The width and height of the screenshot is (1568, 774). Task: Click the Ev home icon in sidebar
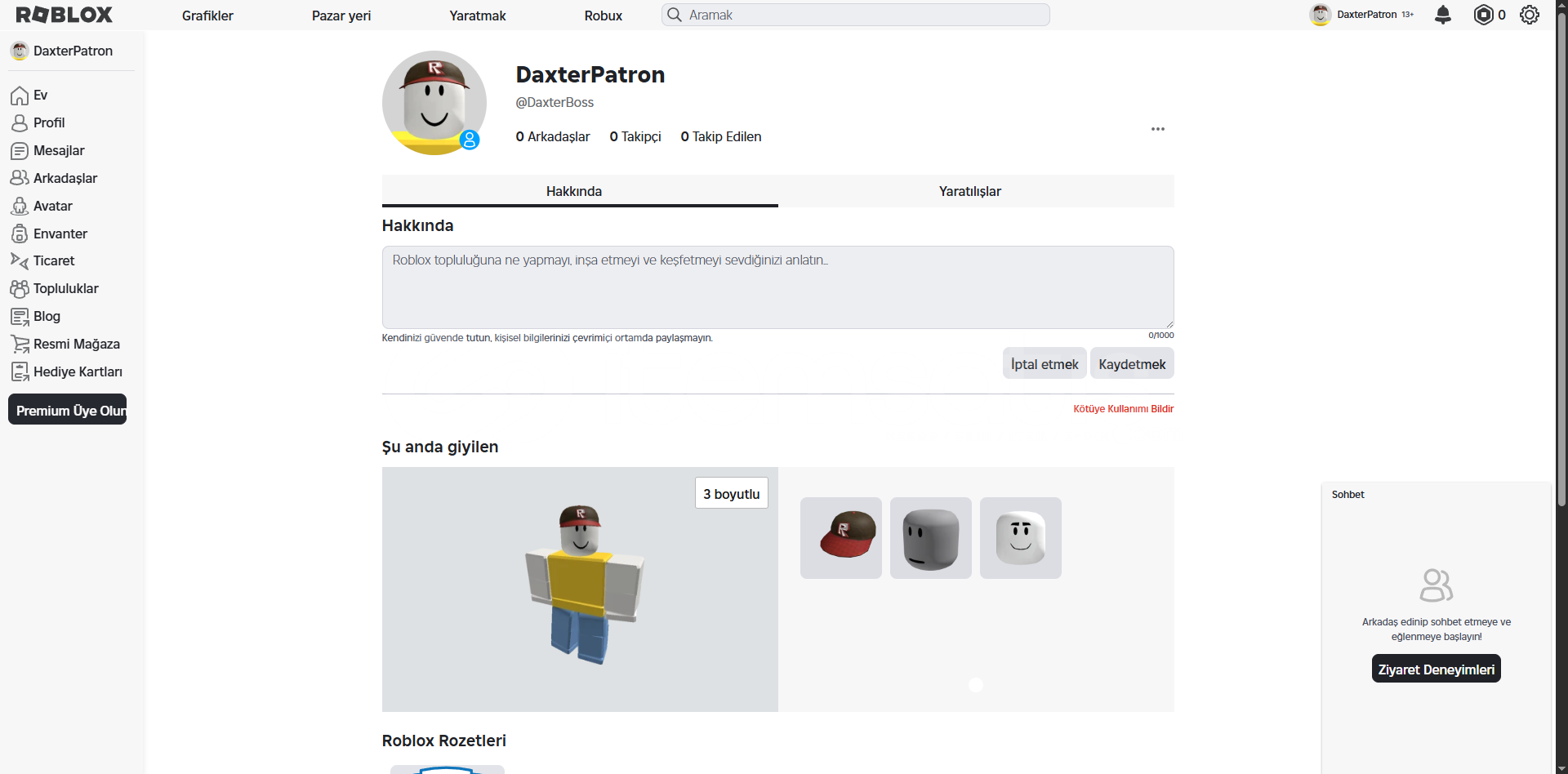[x=20, y=96]
